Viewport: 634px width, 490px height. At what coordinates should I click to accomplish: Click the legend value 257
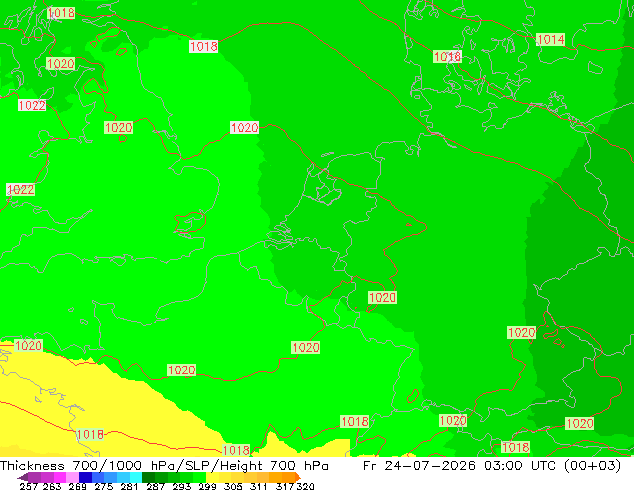pos(28,486)
